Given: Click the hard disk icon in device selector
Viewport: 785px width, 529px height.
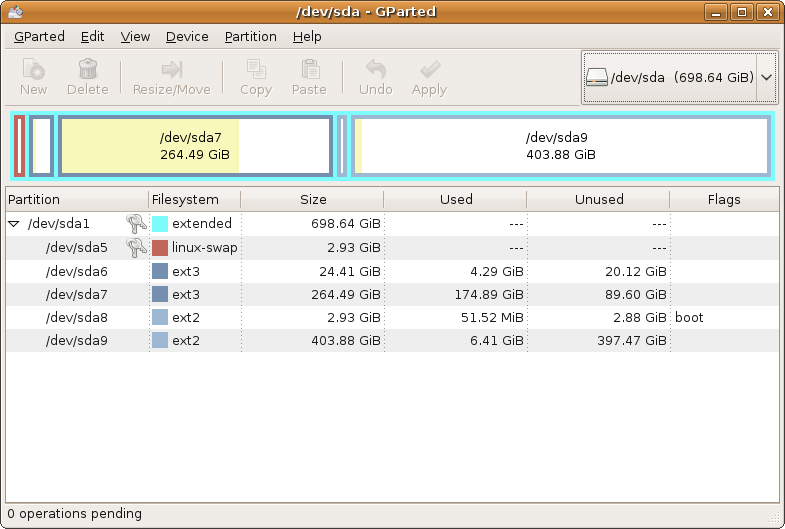Looking at the screenshot, I should 596,77.
